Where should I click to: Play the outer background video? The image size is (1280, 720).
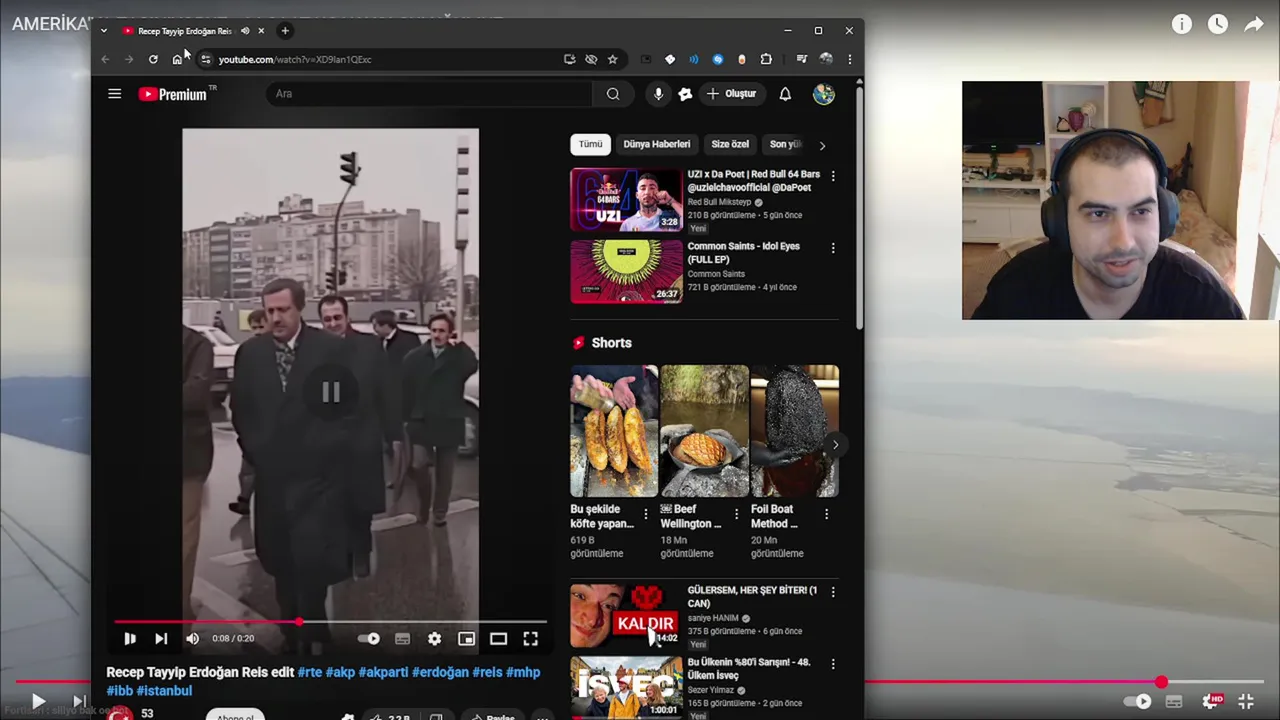(x=37, y=701)
